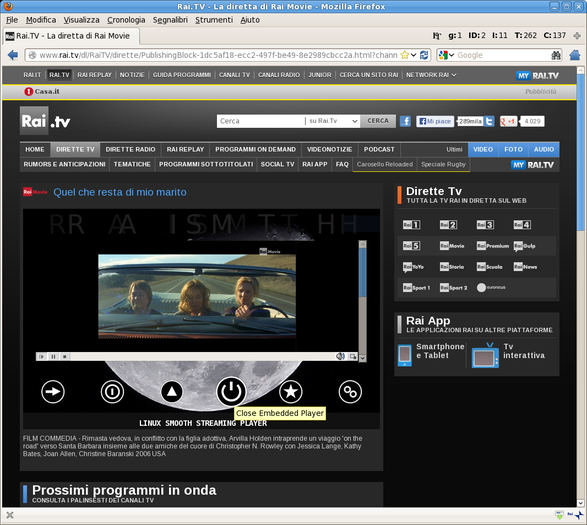
Task: Open the Modifica menu
Action: pos(41,20)
